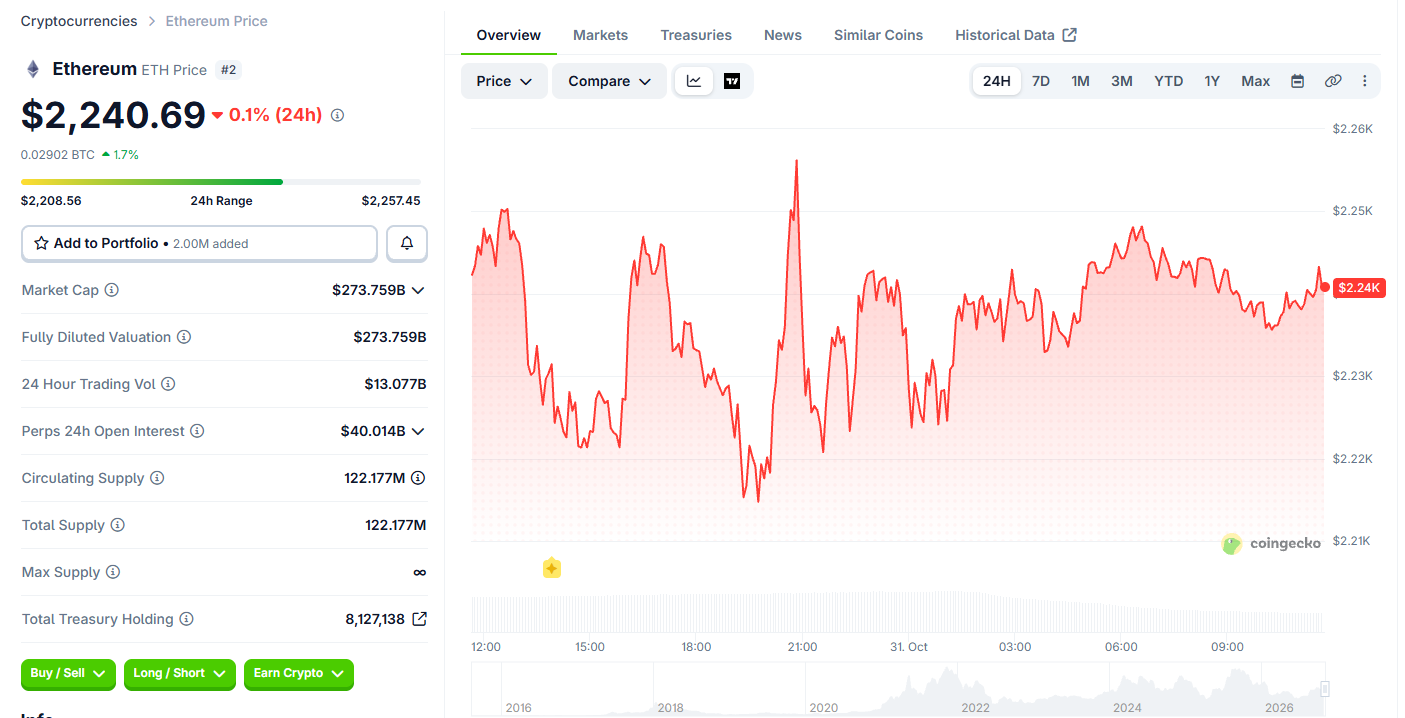Select the 7D time range
This screenshot has width=1405, height=718.
point(1041,81)
